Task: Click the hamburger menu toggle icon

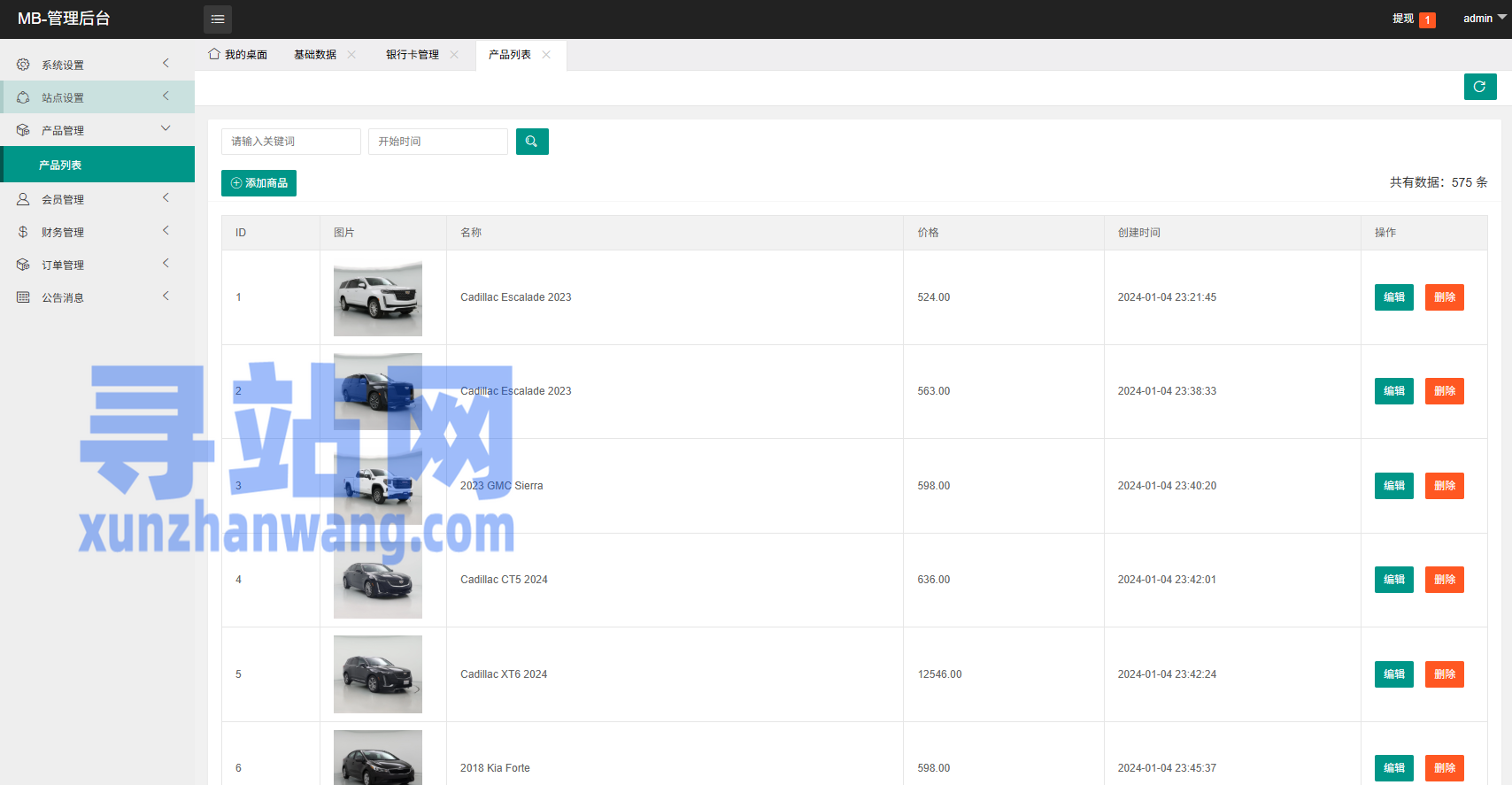Action: tap(218, 19)
